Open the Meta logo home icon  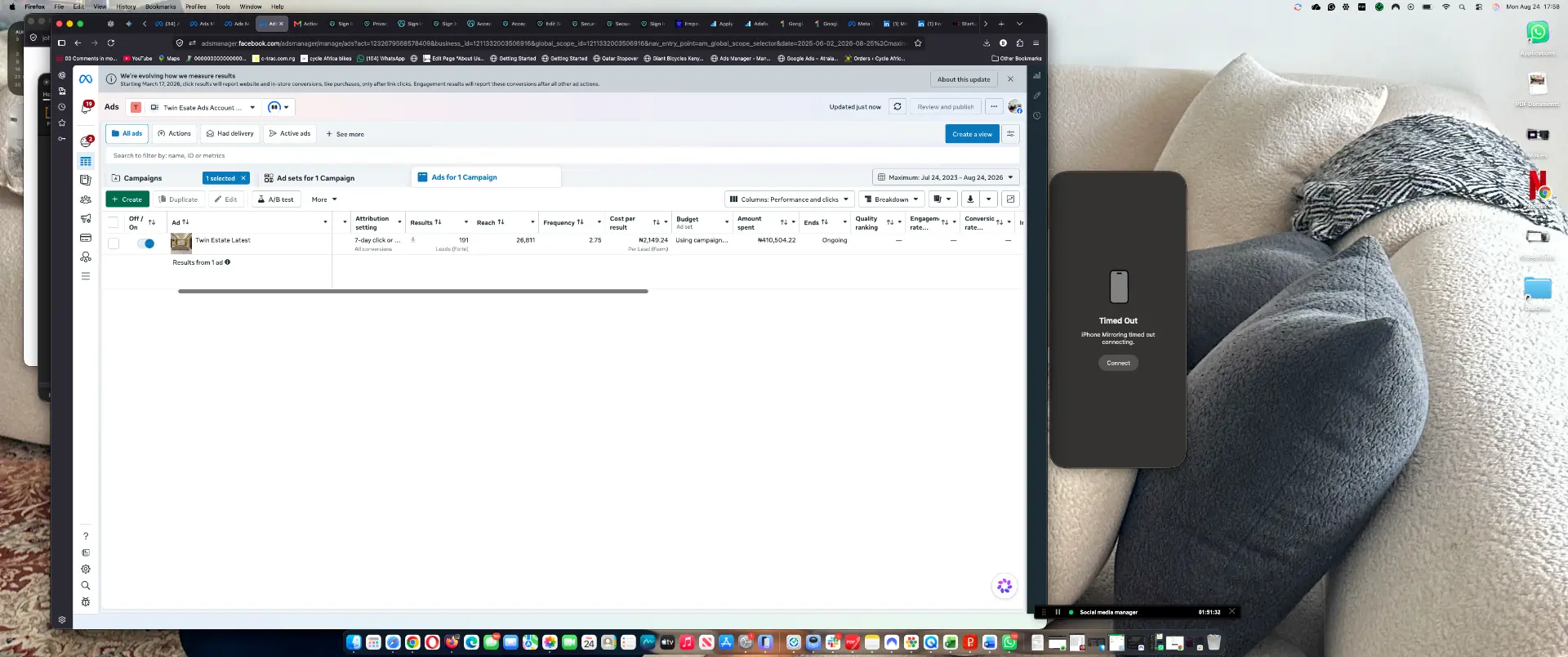[x=86, y=79]
